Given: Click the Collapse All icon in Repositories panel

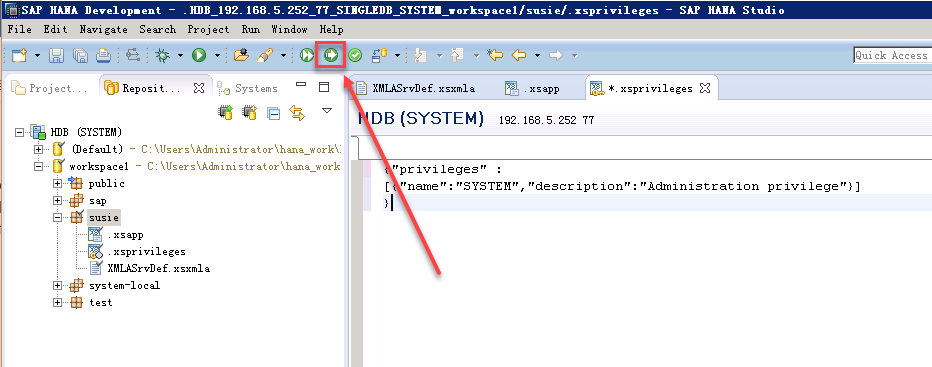Looking at the screenshot, I should [273, 112].
